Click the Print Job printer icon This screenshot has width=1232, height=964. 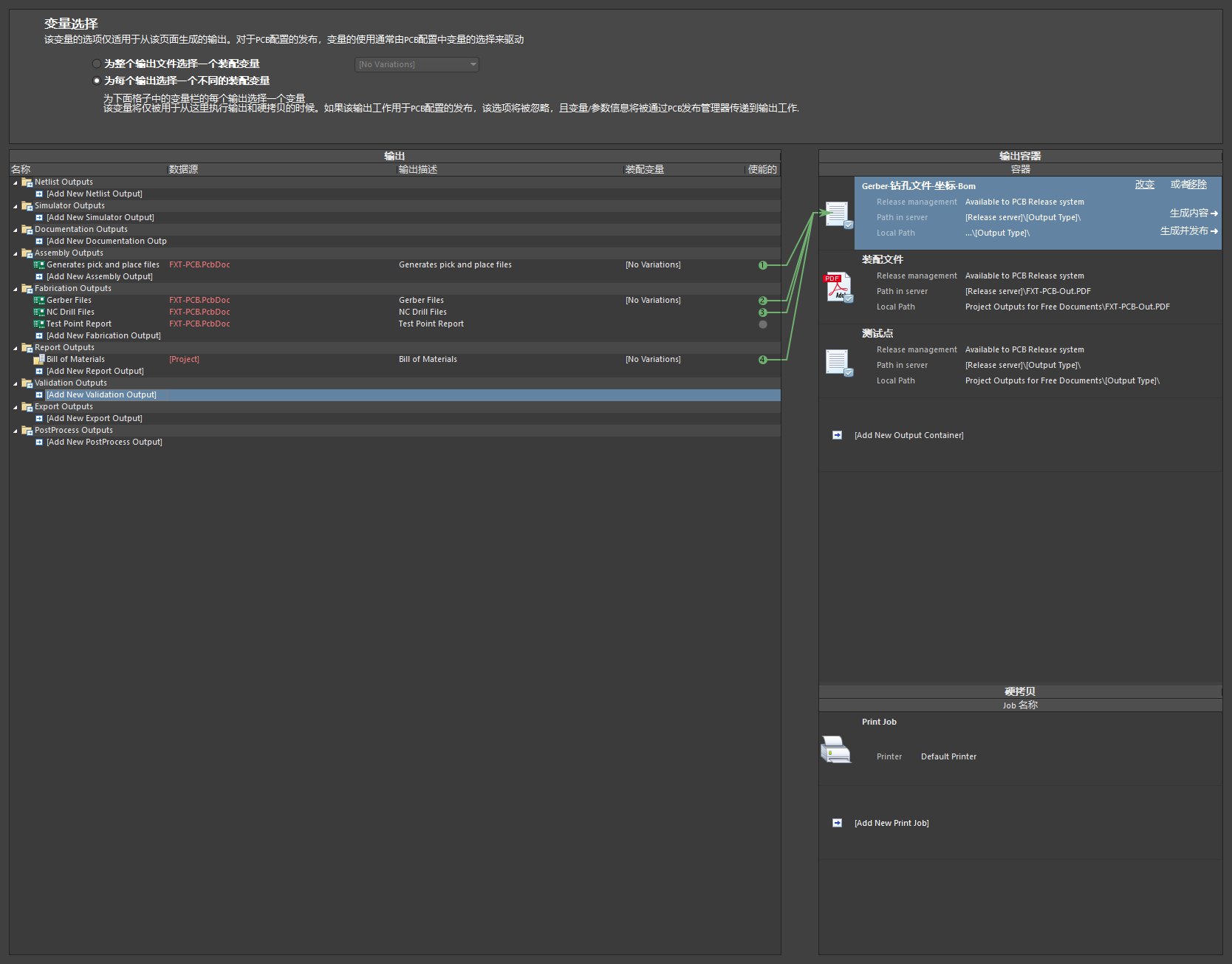coord(836,749)
